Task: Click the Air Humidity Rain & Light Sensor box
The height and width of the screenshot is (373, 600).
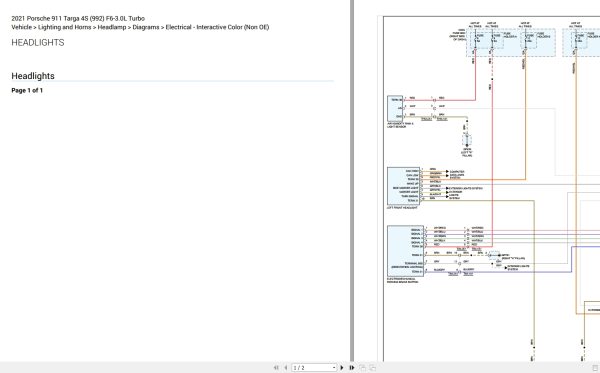Action: point(395,108)
